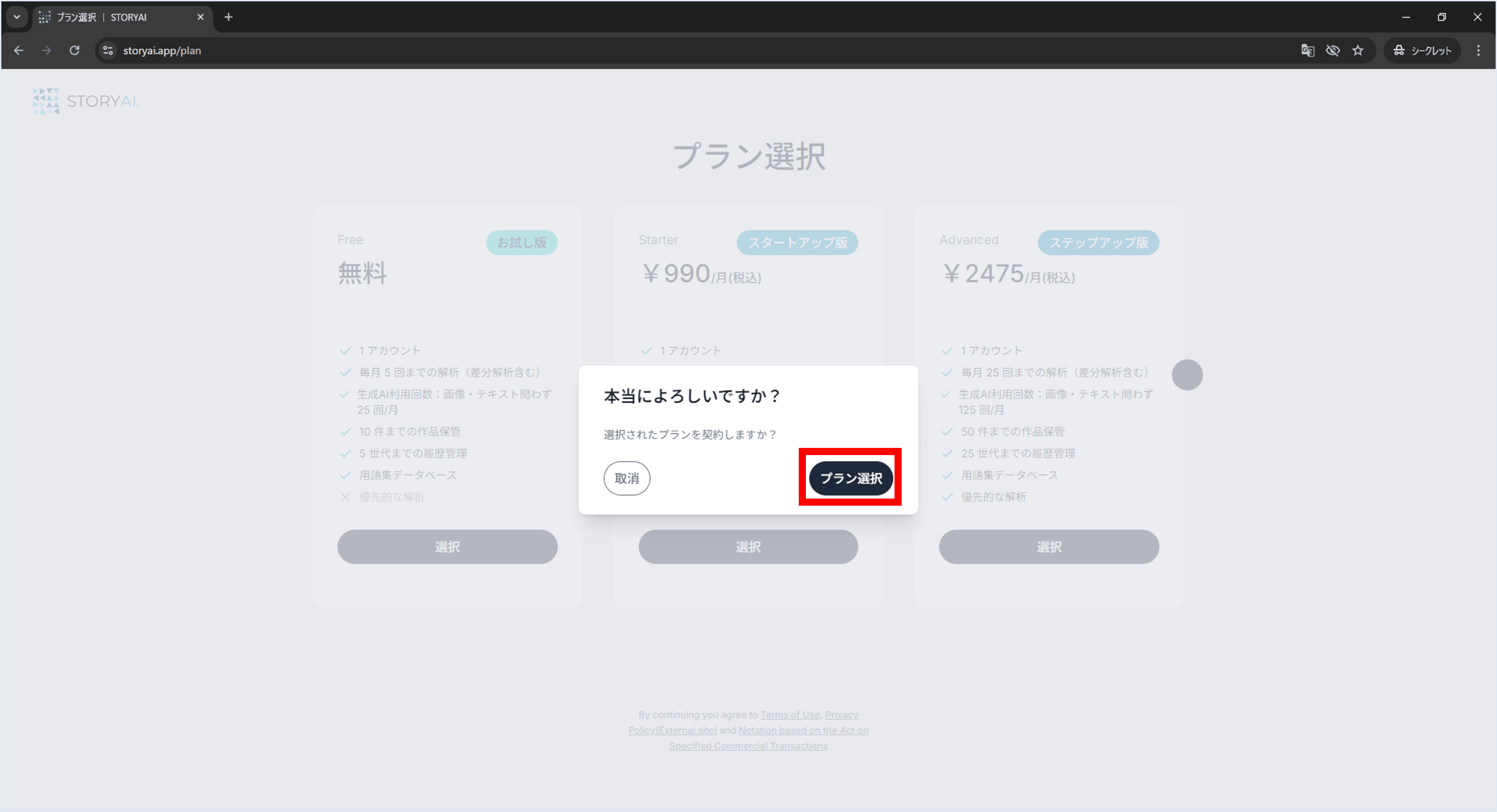Click the 無料 price label
1497x812 pixels.
[363, 273]
